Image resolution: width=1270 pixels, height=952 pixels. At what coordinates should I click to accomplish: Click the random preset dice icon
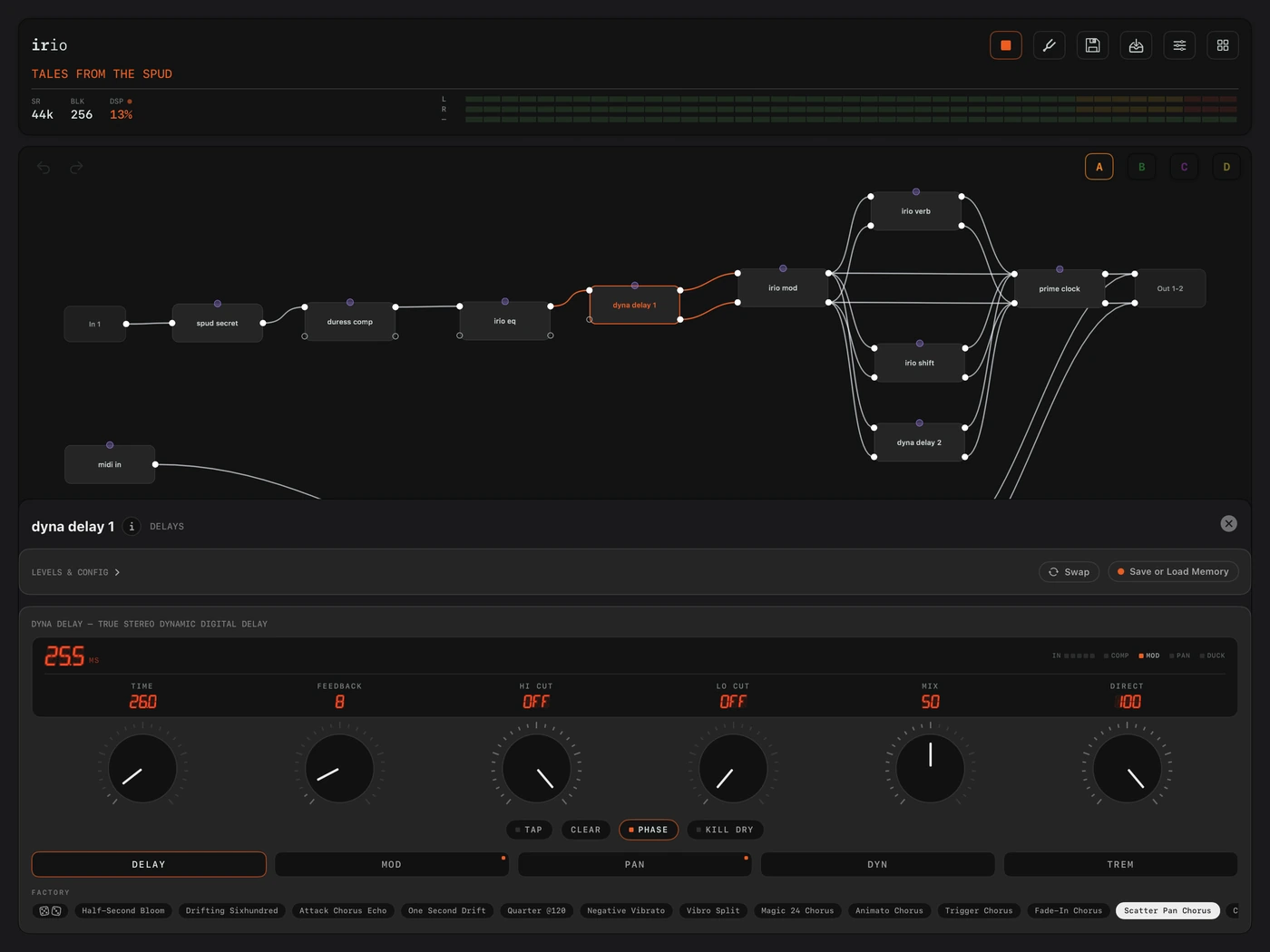(50, 910)
